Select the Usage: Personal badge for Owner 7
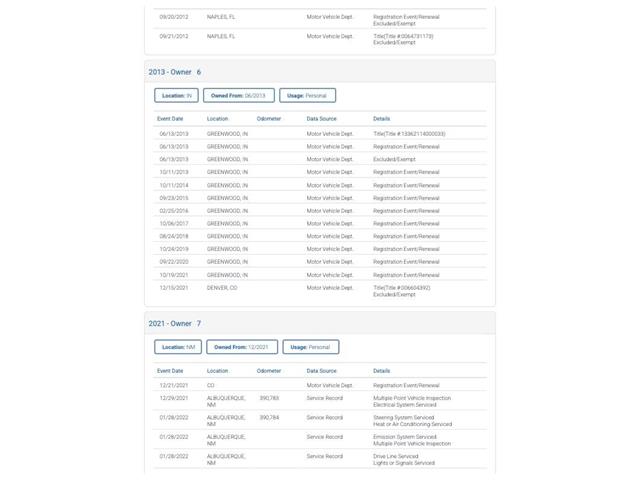This screenshot has height=480, width=640. pos(311,347)
